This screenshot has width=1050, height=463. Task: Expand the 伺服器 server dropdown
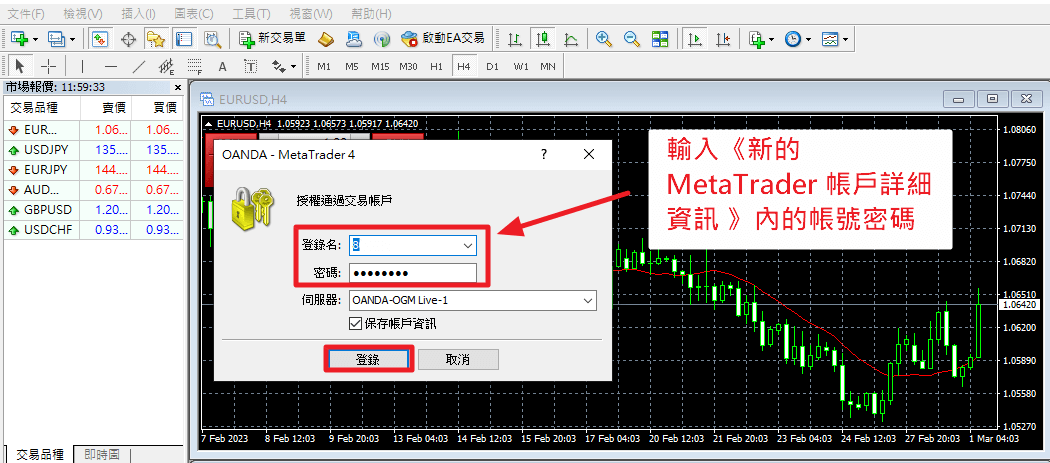[589, 300]
